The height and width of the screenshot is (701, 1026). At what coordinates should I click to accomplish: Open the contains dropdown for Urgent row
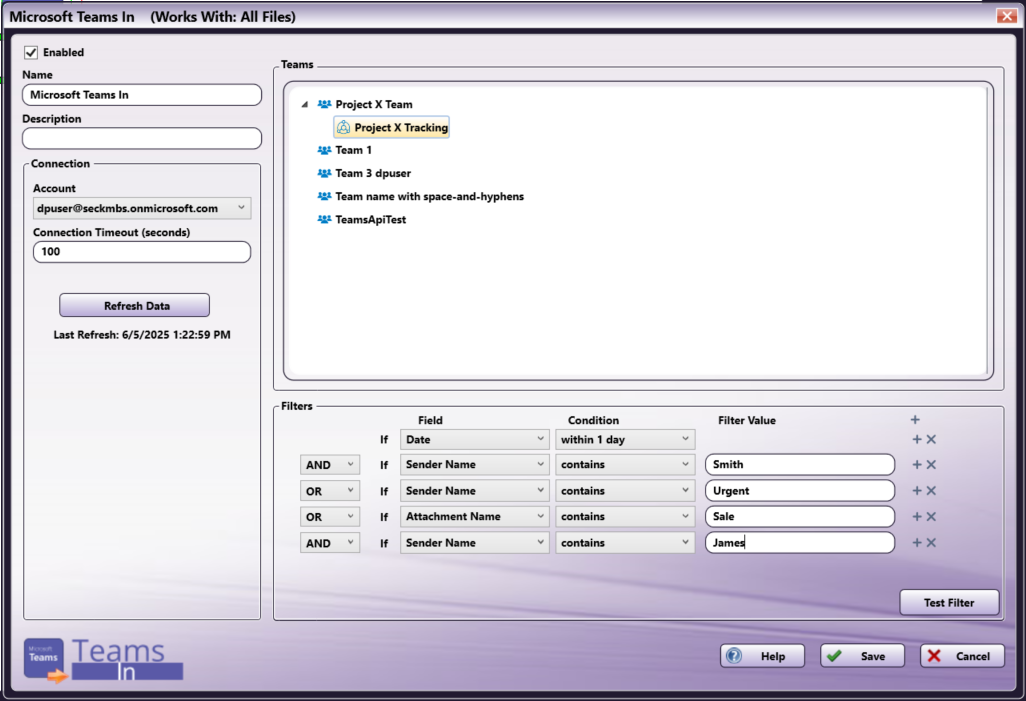625,491
